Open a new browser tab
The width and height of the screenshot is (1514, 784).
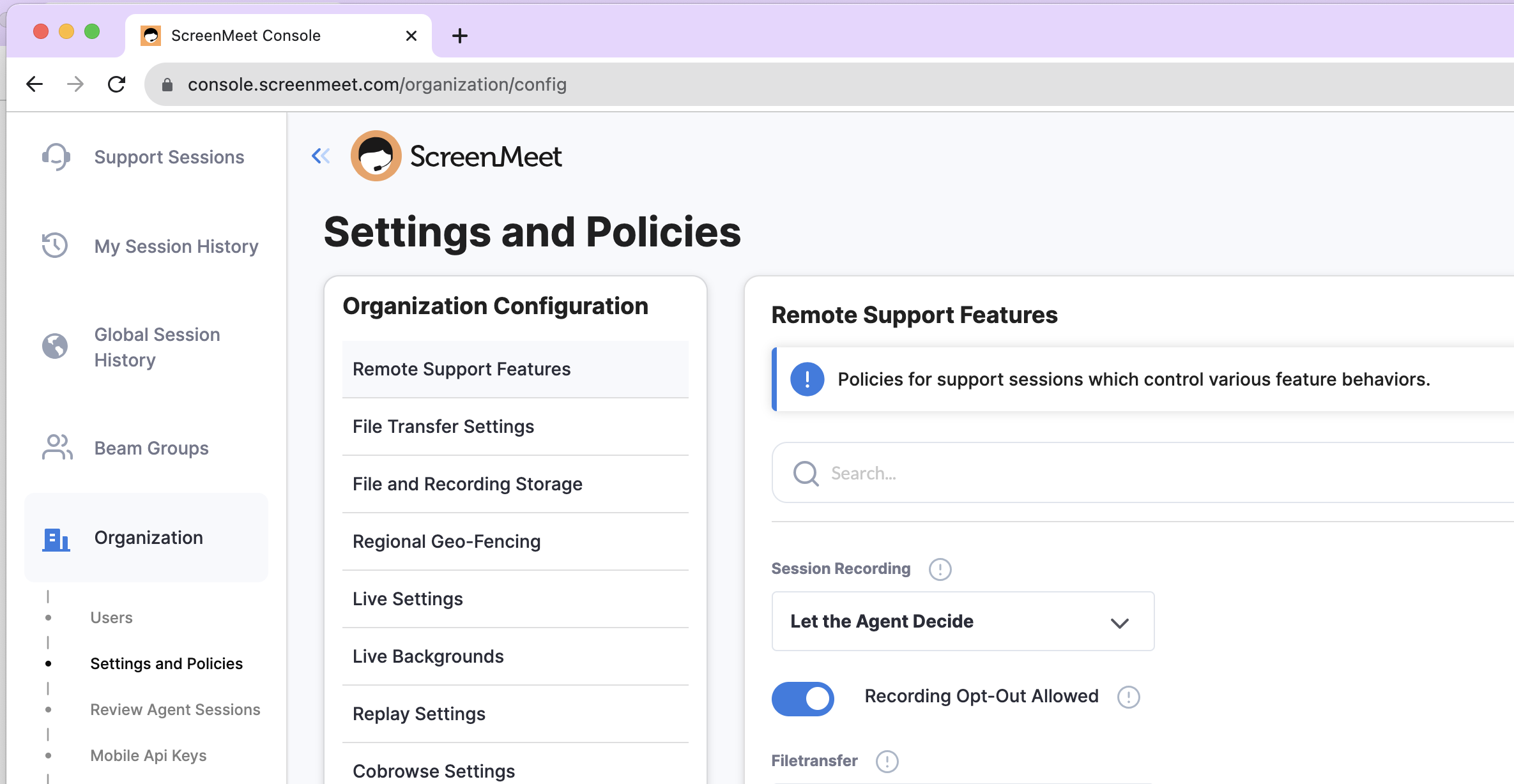460,36
